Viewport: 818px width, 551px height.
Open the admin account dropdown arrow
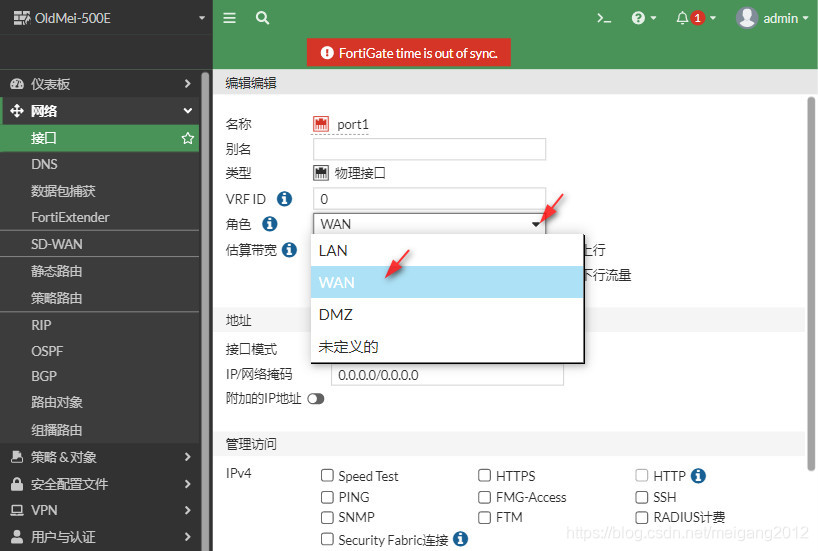point(805,18)
